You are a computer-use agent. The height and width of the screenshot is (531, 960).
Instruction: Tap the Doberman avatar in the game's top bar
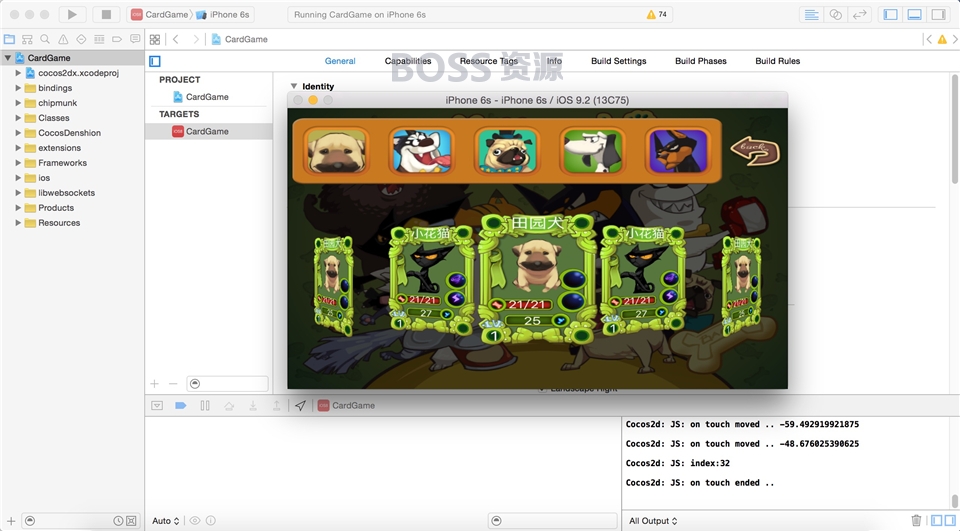point(678,151)
